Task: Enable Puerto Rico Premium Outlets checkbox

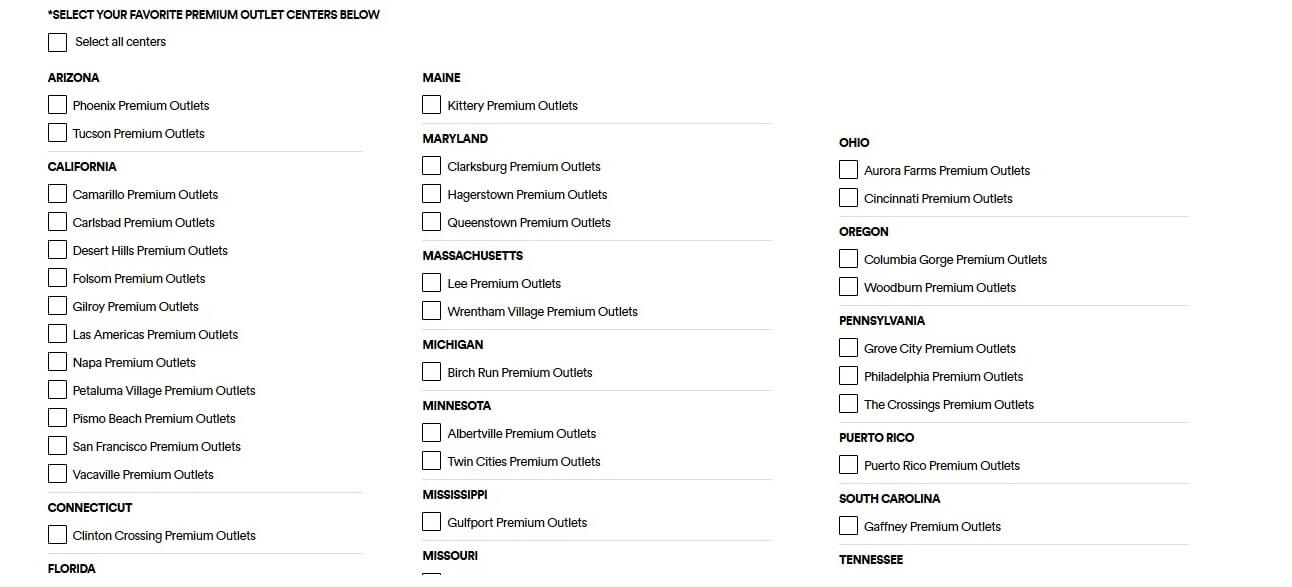Action: 848,465
